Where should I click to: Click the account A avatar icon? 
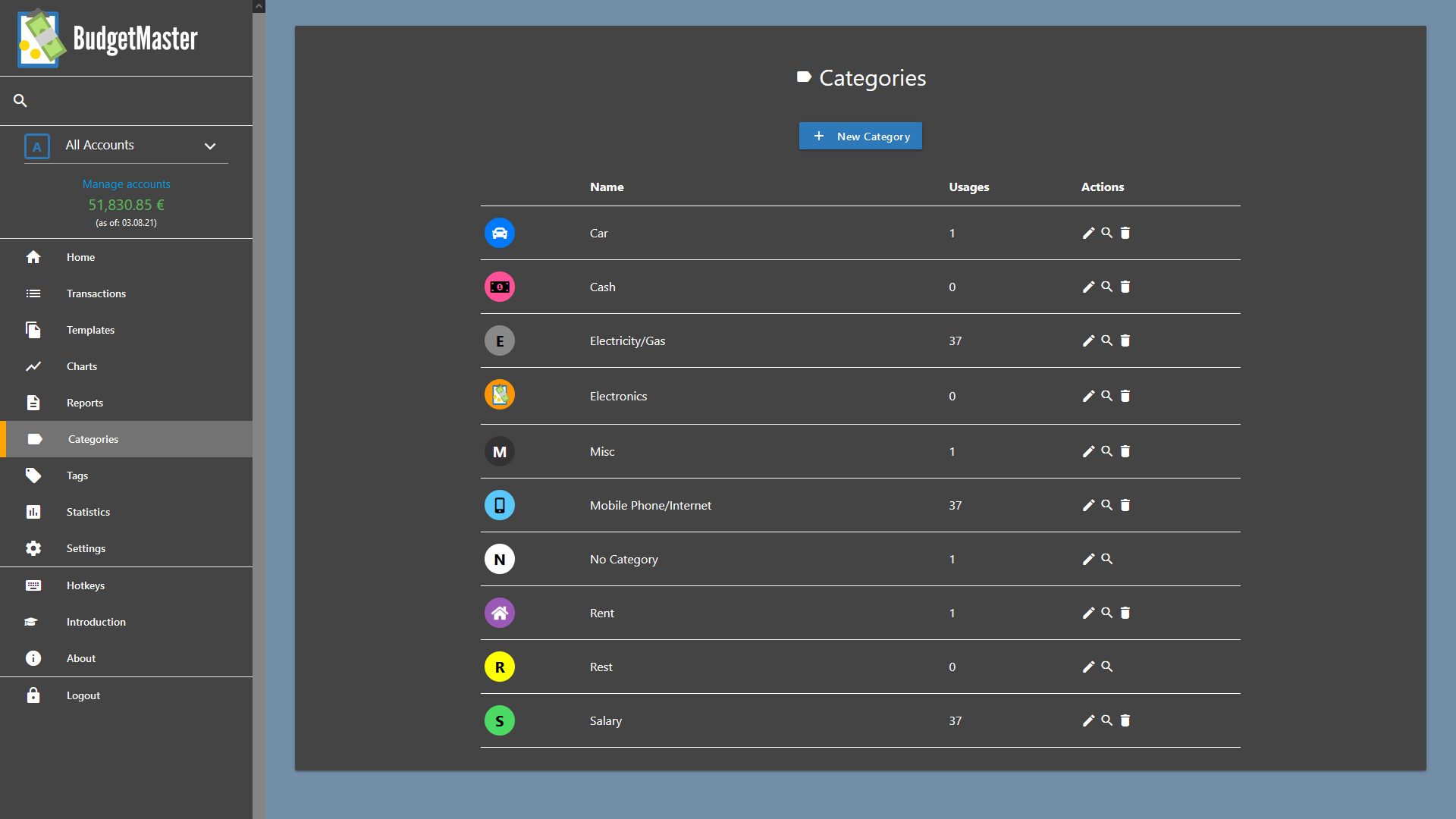coord(37,146)
